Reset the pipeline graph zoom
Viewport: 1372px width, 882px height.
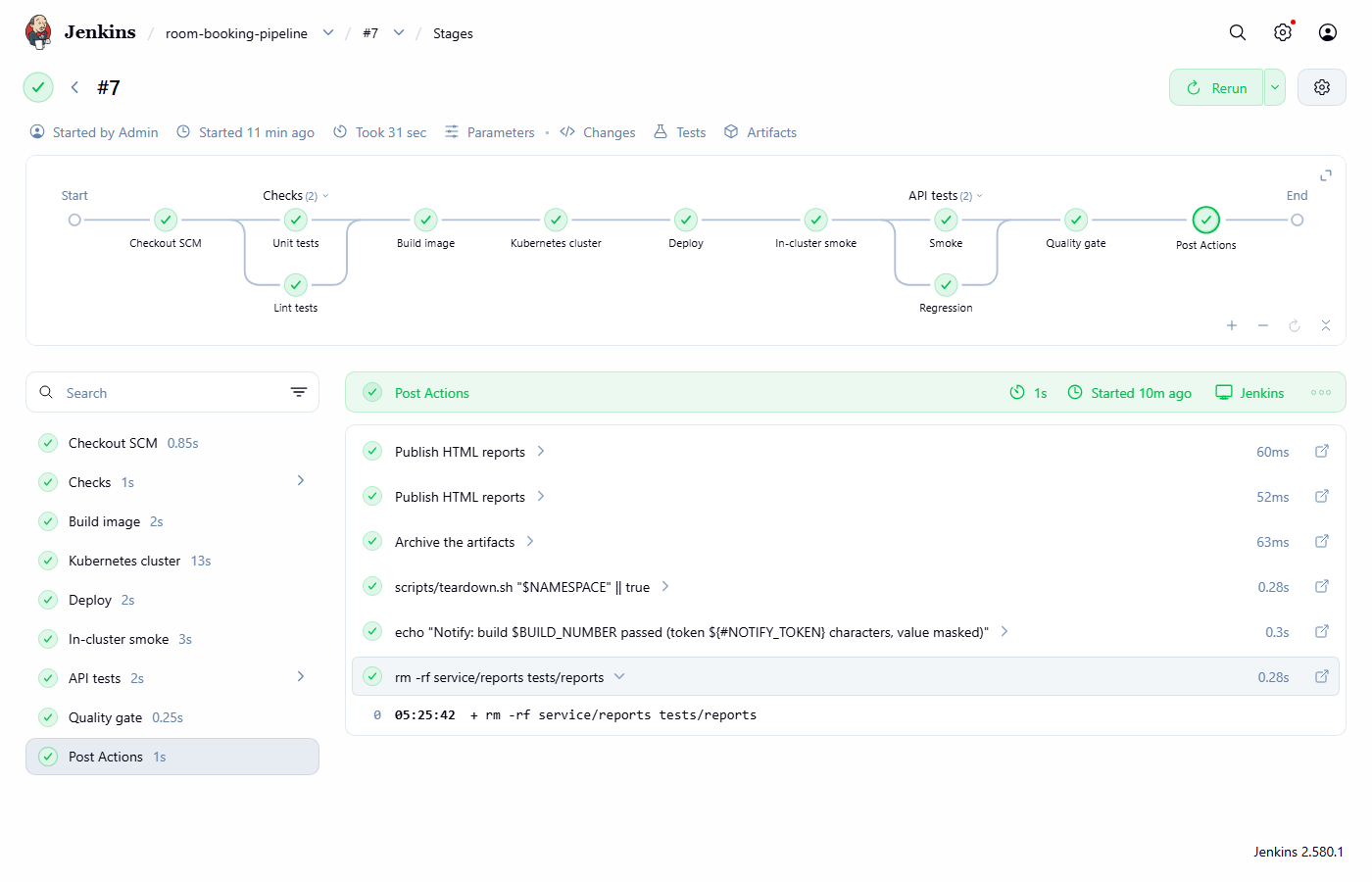pyautogui.click(x=1295, y=325)
